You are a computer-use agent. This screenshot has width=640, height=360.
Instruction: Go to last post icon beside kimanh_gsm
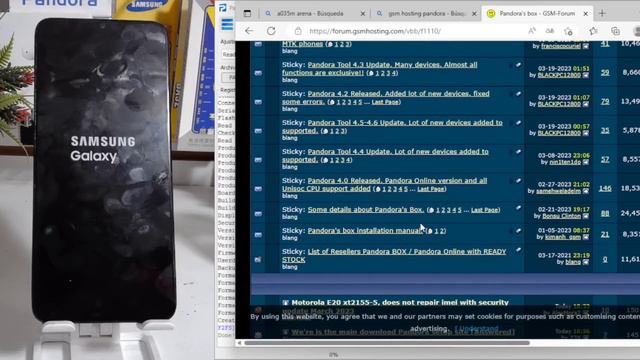click(585, 237)
